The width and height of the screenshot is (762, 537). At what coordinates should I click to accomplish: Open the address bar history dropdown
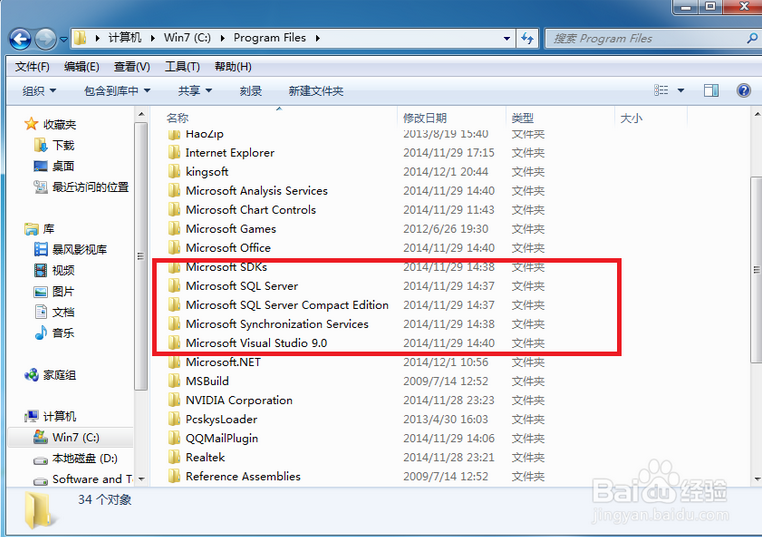tap(506, 38)
